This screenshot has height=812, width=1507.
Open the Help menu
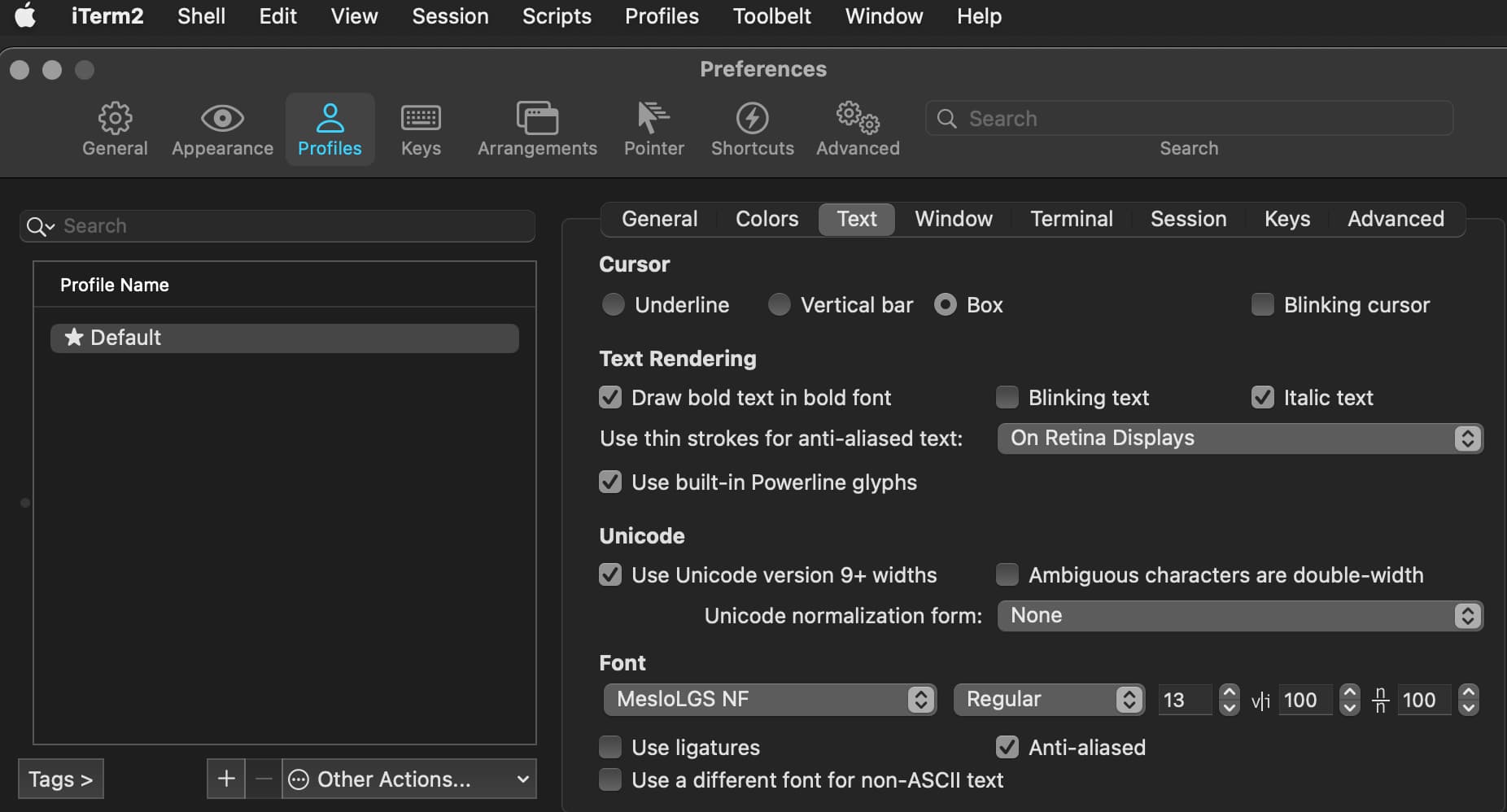979,15
